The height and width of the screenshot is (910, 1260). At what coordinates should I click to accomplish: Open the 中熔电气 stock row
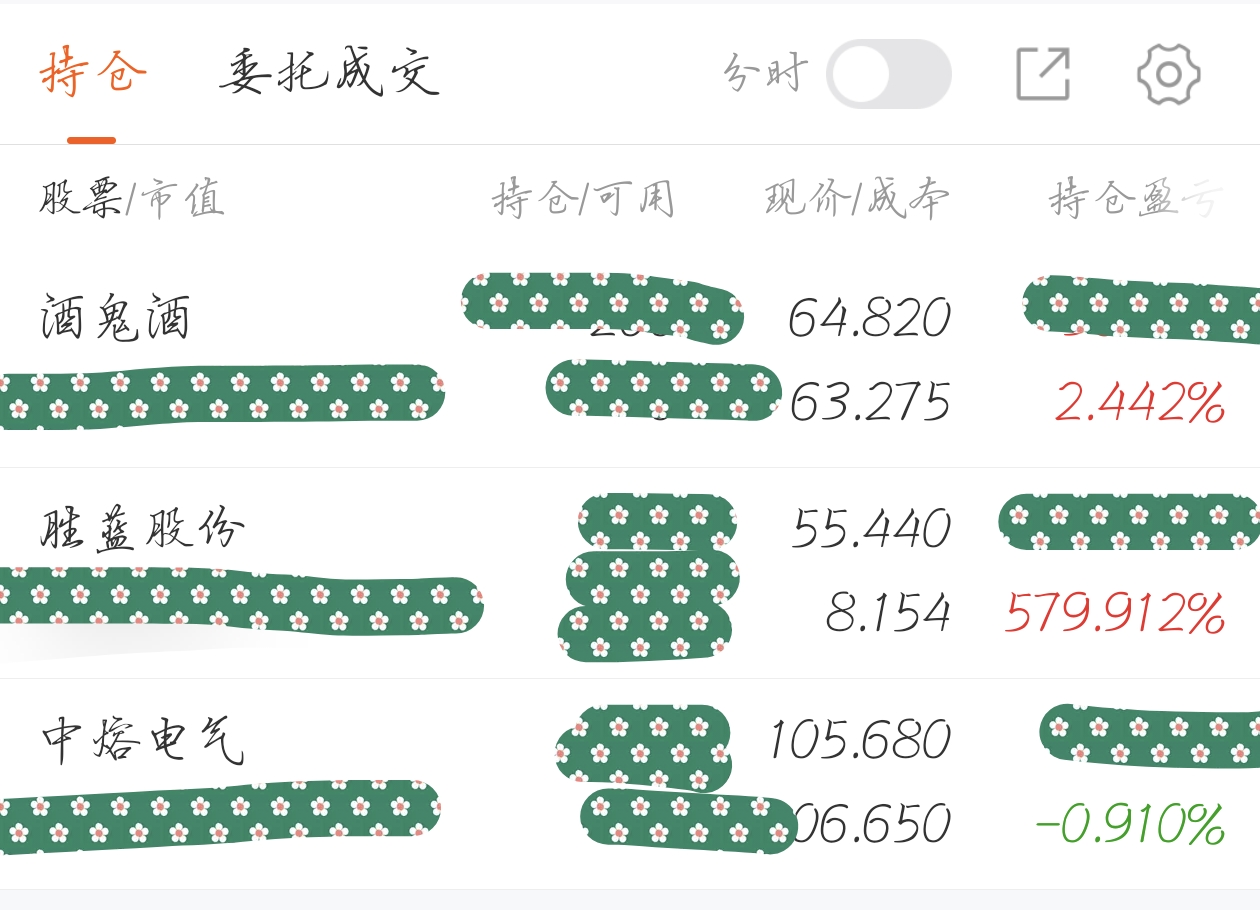pyautogui.click(x=630, y=784)
